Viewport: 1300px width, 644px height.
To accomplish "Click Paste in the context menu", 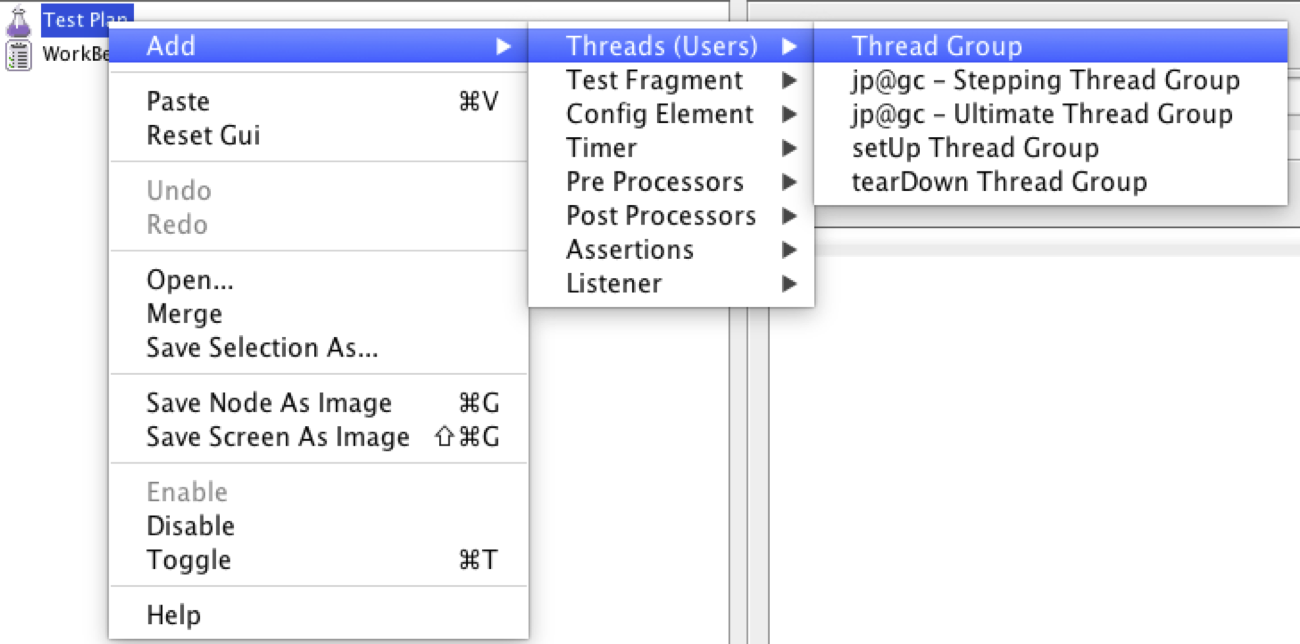I will click(178, 102).
